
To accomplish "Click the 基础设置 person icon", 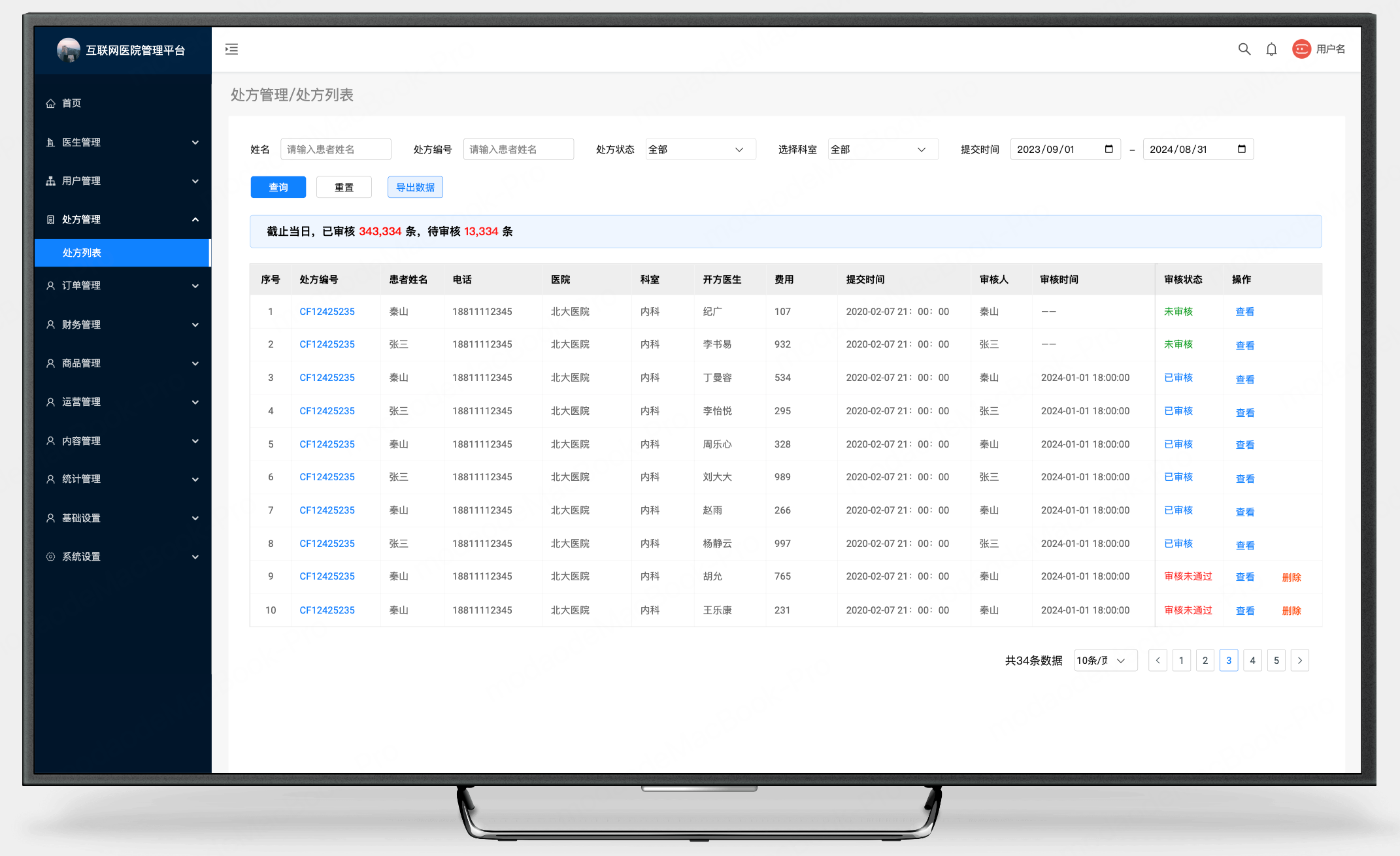I will 50,518.
